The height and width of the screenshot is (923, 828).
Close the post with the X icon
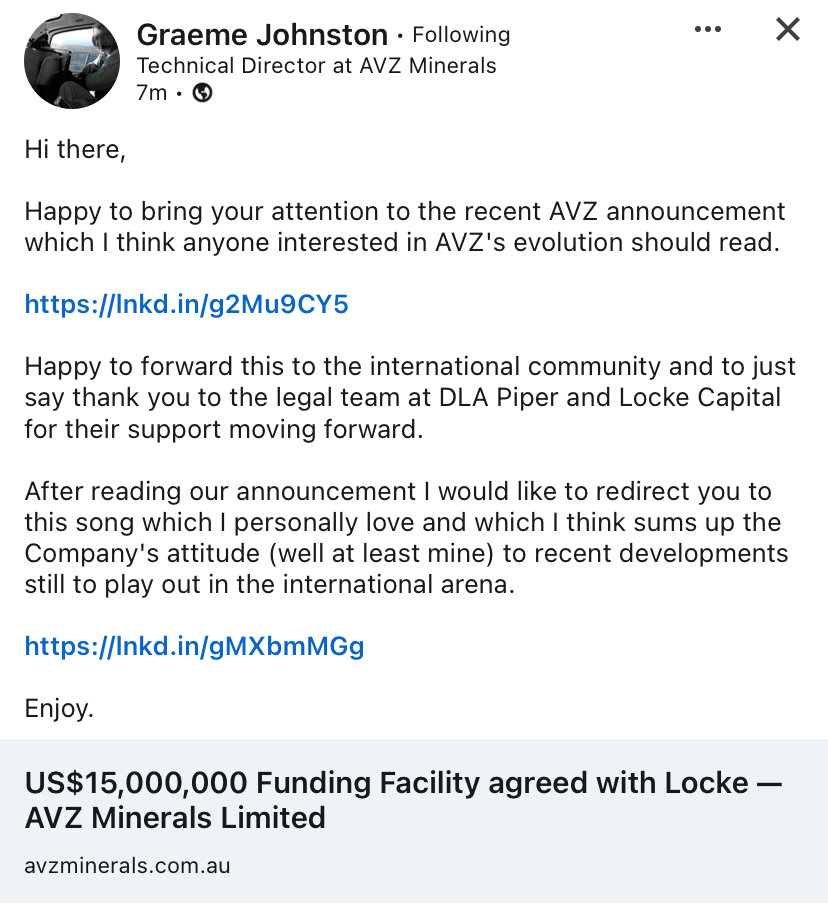coord(788,30)
